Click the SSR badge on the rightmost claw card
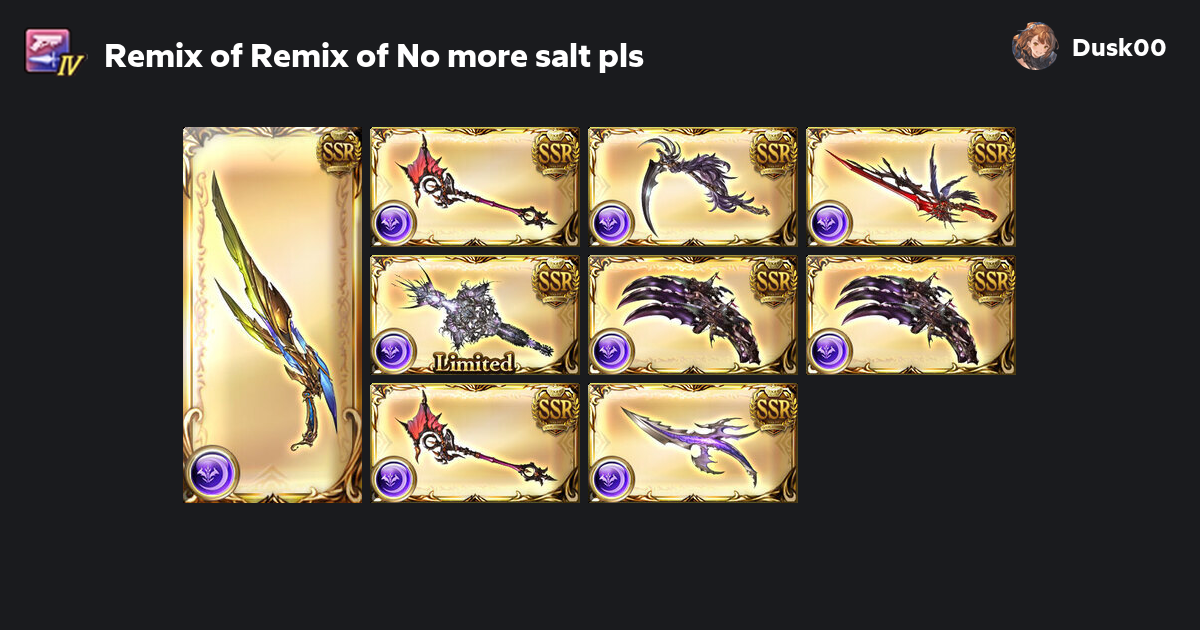 click(x=992, y=279)
